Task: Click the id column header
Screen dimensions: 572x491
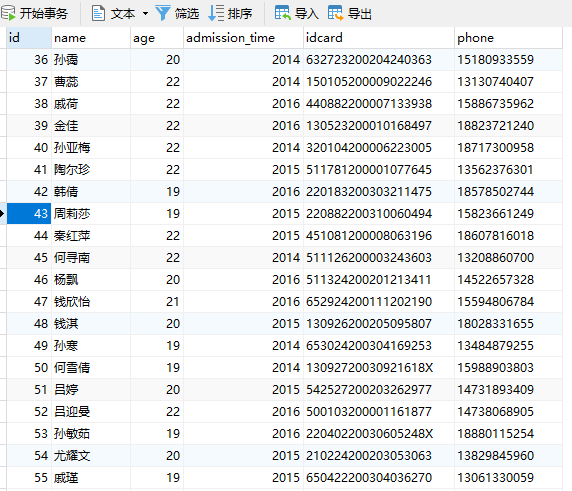Action: tap(29, 38)
